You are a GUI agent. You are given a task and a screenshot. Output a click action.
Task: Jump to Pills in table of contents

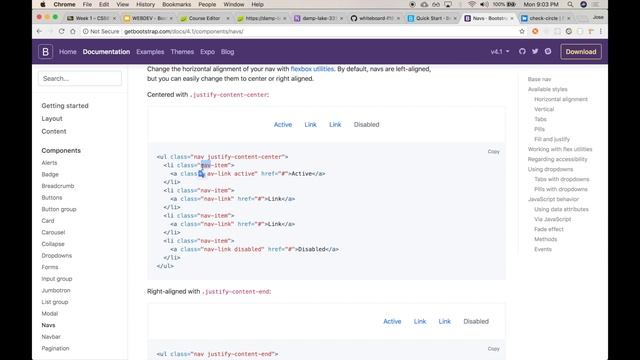(539, 129)
